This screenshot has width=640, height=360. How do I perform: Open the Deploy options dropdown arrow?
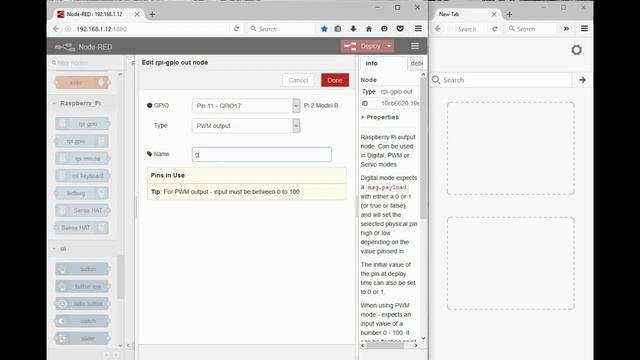[x=389, y=46]
